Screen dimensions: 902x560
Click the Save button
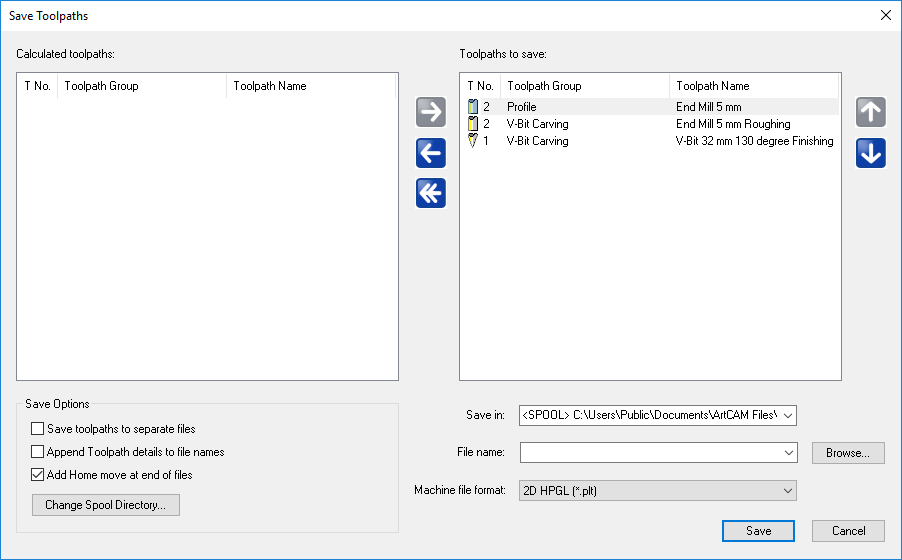pos(758,531)
